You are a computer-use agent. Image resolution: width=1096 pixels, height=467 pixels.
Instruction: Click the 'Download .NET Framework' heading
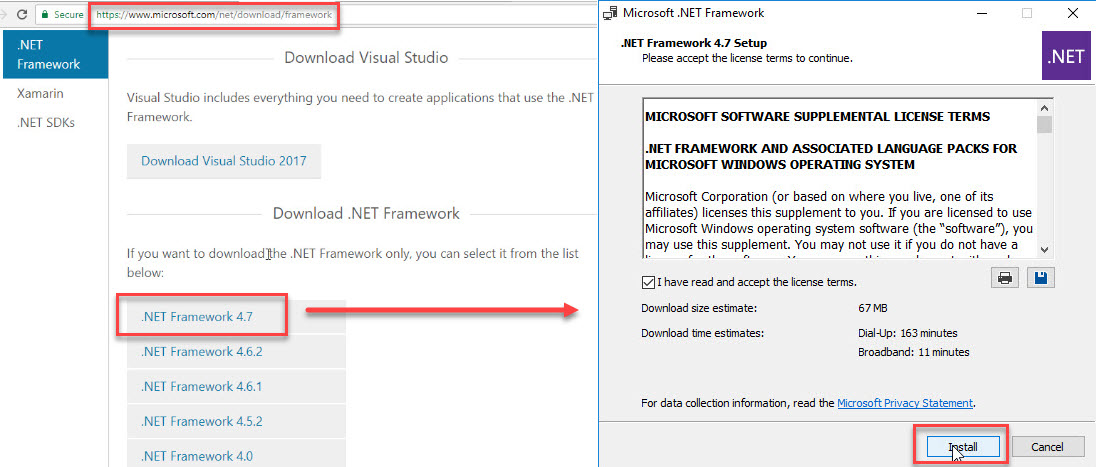pos(366,213)
